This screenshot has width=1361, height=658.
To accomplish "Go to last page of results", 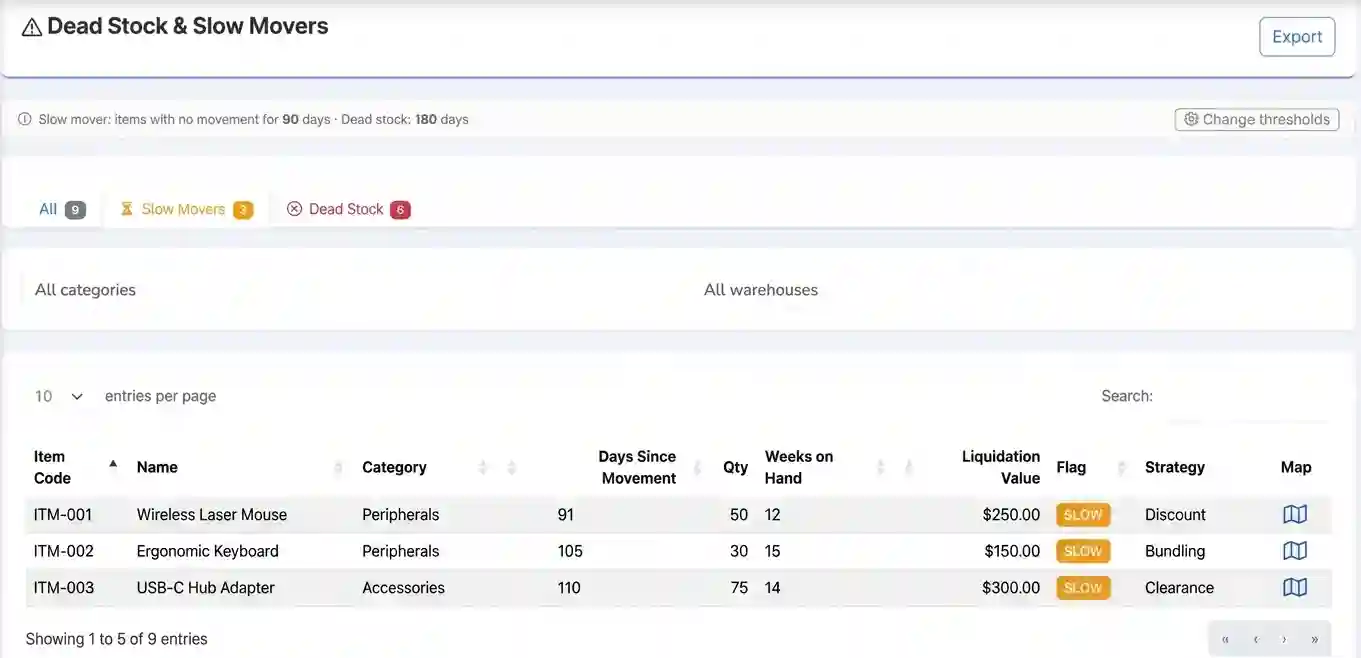I will [x=1314, y=639].
